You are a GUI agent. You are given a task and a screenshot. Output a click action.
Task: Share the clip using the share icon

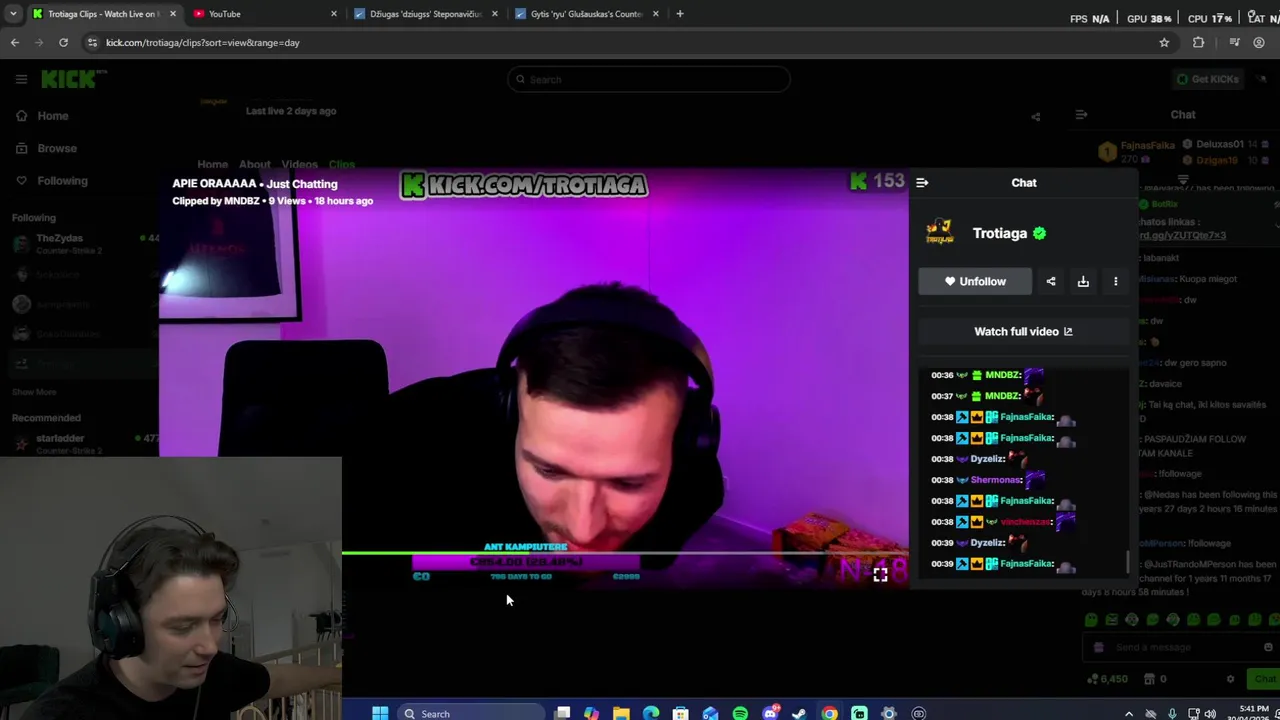pos(1051,282)
